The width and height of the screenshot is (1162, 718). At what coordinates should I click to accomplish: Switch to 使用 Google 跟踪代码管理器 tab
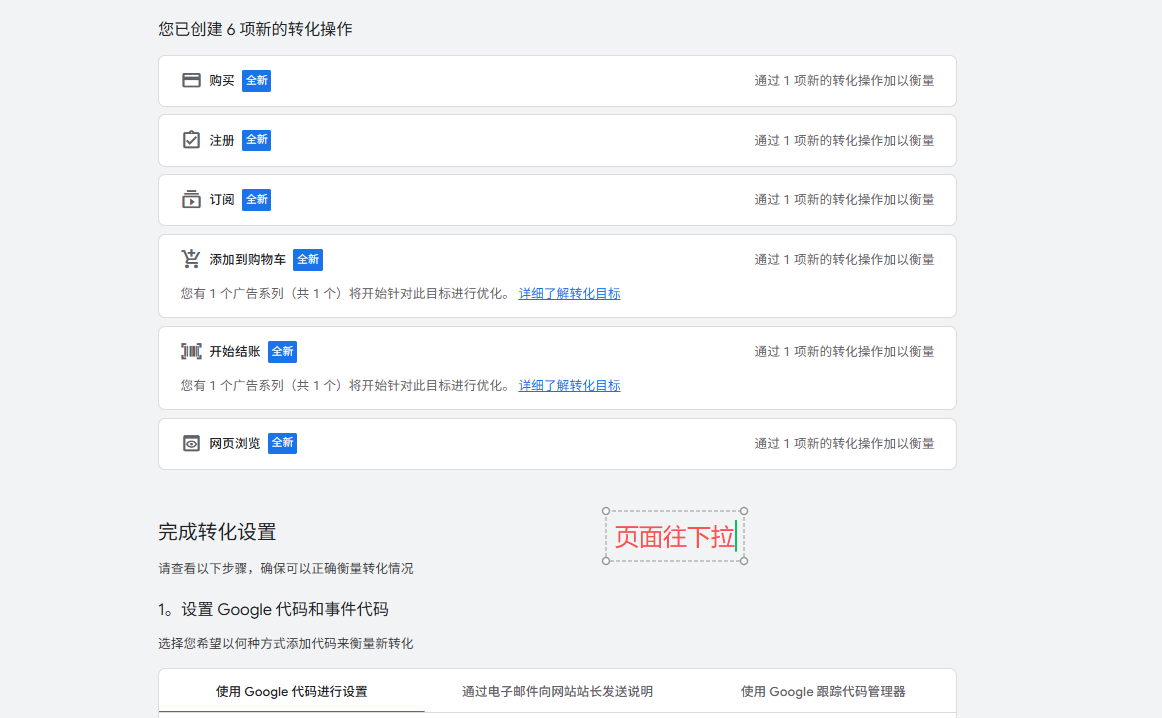click(823, 691)
